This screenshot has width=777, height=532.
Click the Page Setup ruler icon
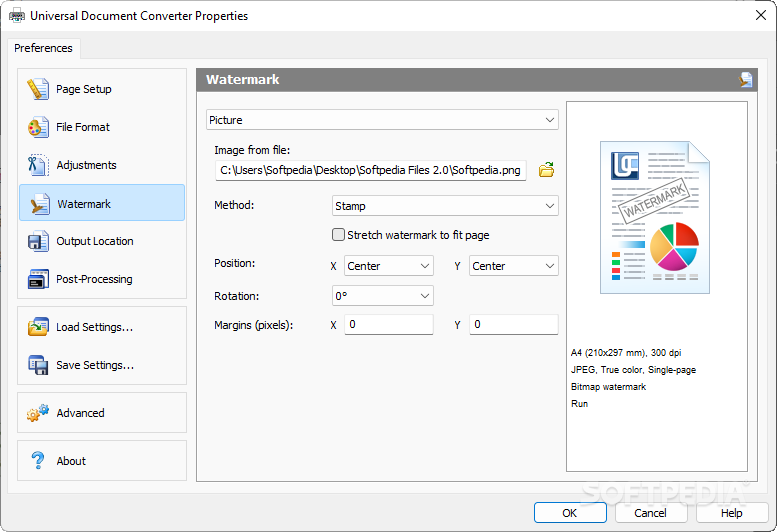38,89
